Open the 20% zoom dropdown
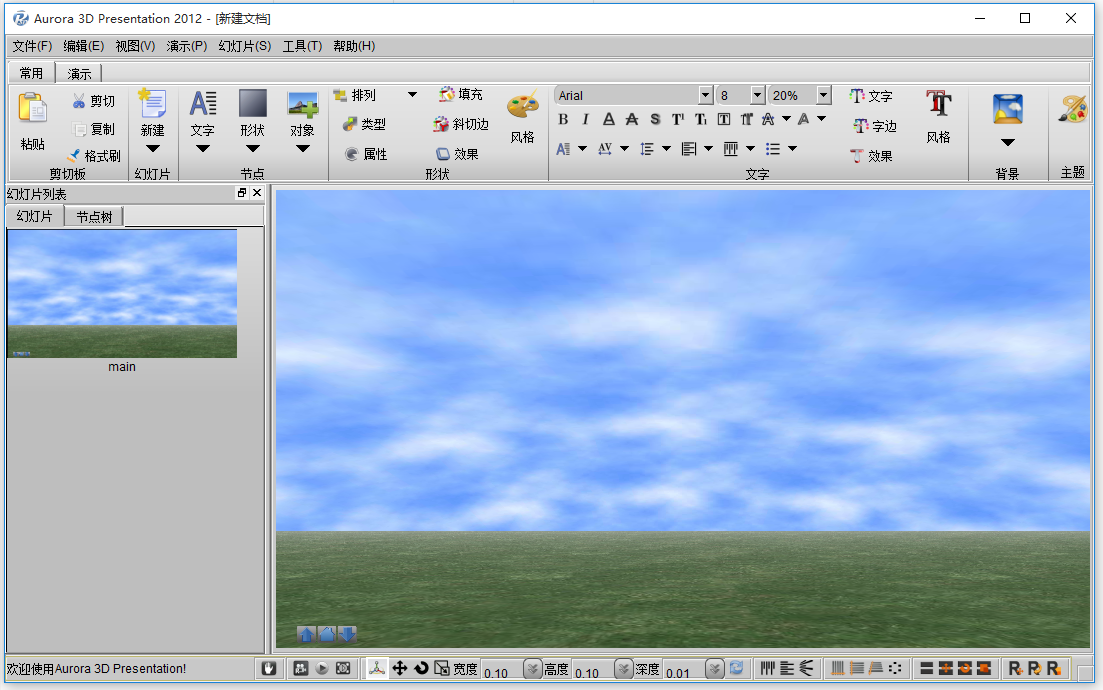Viewport: 1103px width, 690px height. coord(823,95)
